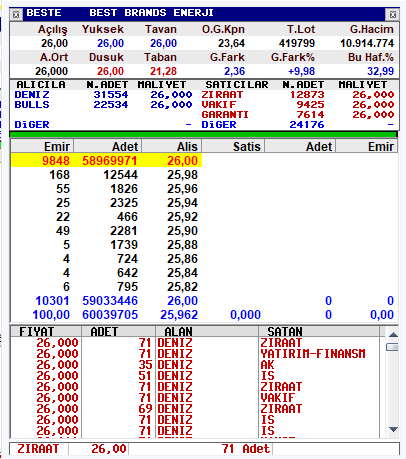This screenshot has width=406, height=459.
Task: Click the trade with quantity 35
Action: point(145,365)
